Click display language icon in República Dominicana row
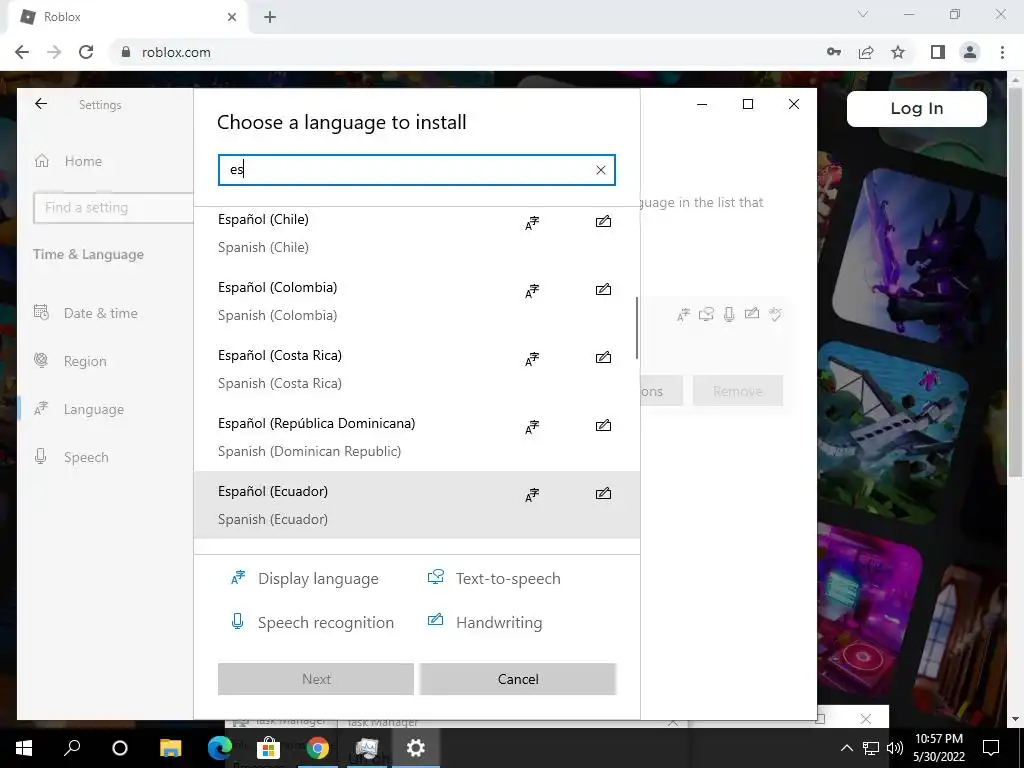The image size is (1024, 768). click(x=532, y=426)
